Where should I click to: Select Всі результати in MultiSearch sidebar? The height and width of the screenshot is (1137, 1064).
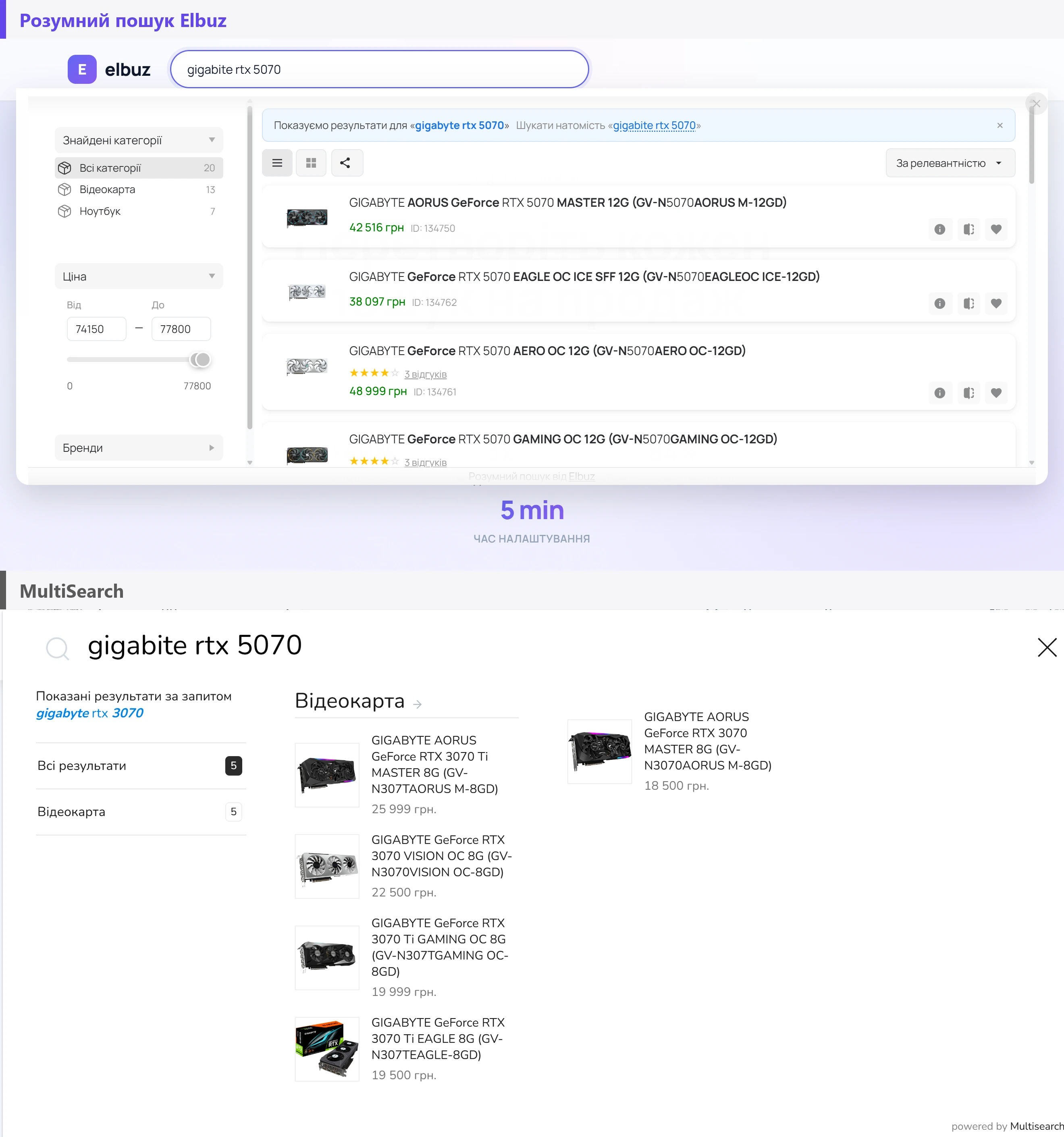pyautogui.click(x=141, y=766)
